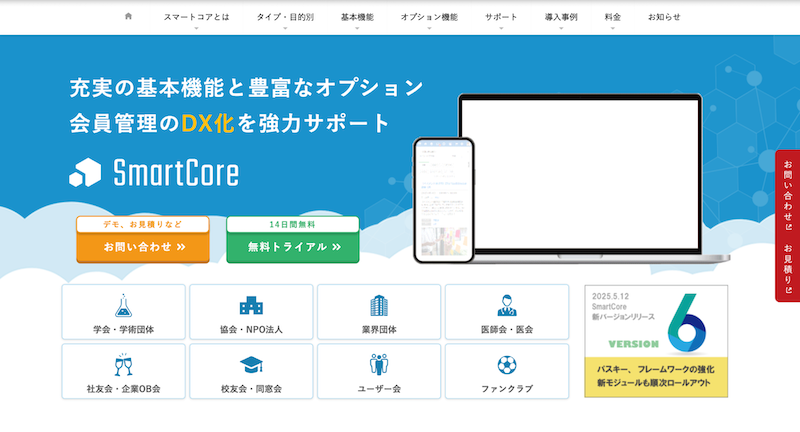This screenshot has height=432, width=800.
Task: Go to the お知らせ menu item
Action: click(x=664, y=18)
